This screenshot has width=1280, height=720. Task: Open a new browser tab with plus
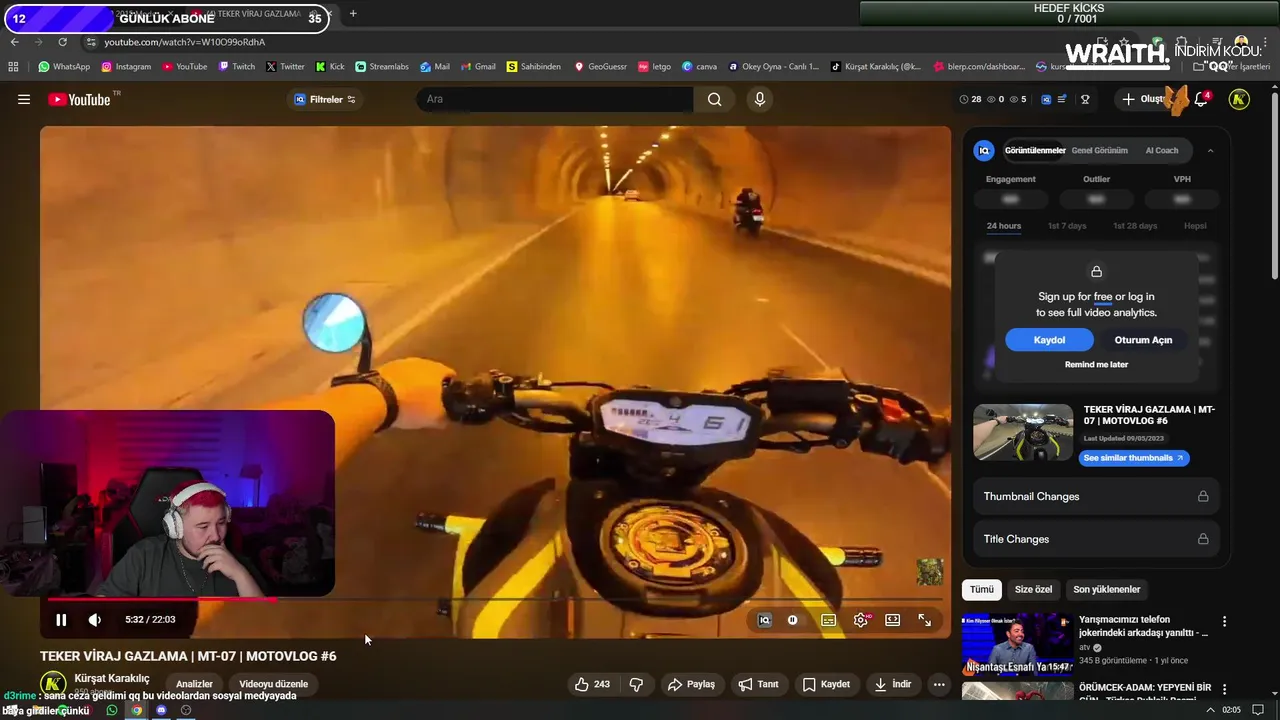coord(353,14)
